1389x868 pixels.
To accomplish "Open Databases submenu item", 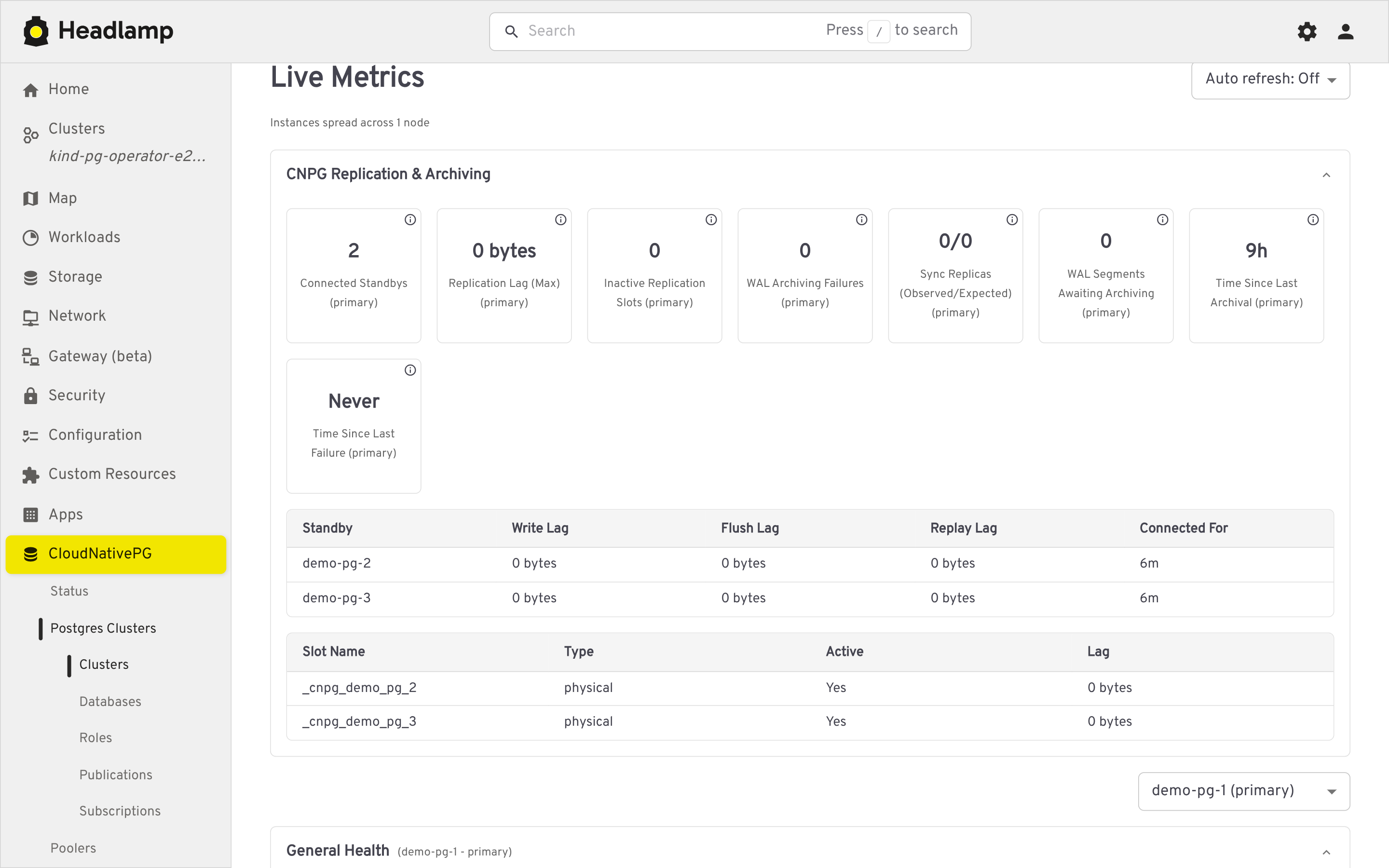I will 109,702.
